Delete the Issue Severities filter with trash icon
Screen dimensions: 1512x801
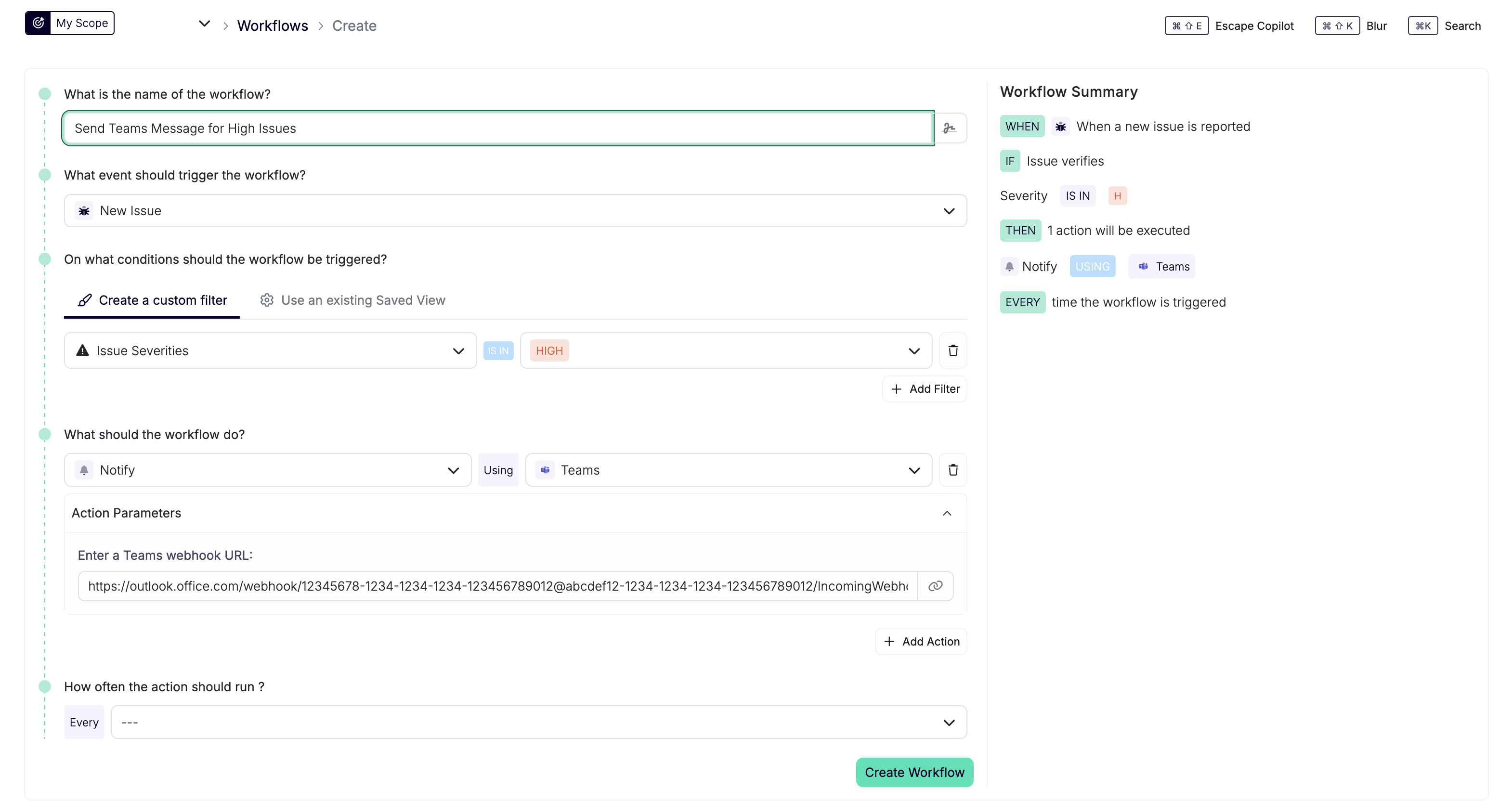[952, 350]
